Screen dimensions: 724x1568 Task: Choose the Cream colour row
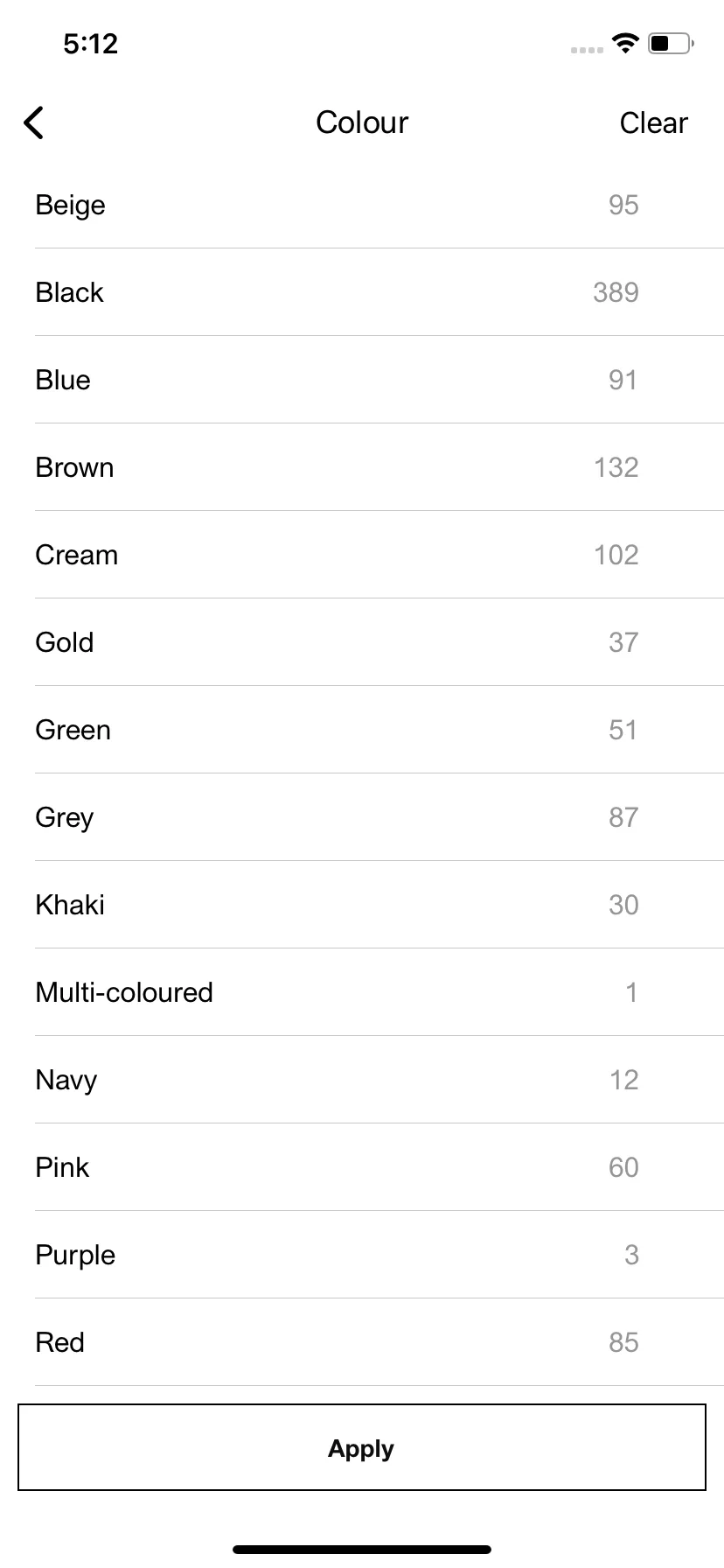point(362,555)
